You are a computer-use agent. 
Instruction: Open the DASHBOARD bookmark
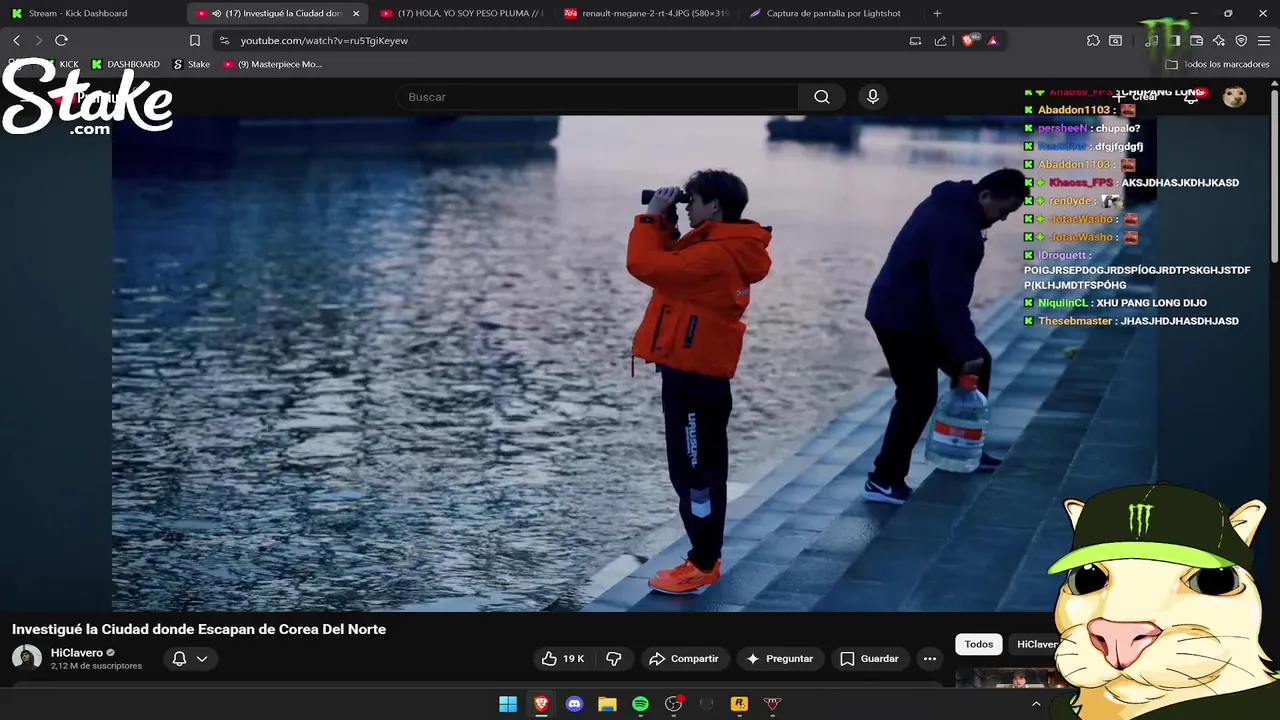126,64
